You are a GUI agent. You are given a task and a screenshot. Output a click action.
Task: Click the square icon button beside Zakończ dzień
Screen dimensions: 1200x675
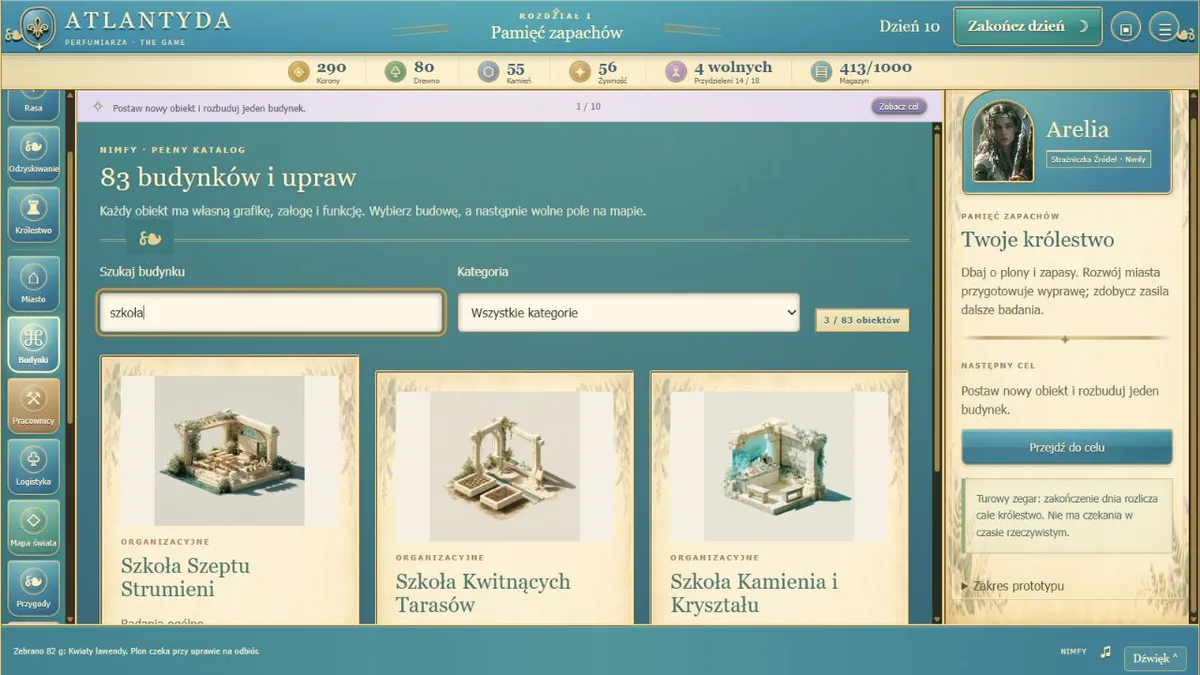pos(1126,28)
